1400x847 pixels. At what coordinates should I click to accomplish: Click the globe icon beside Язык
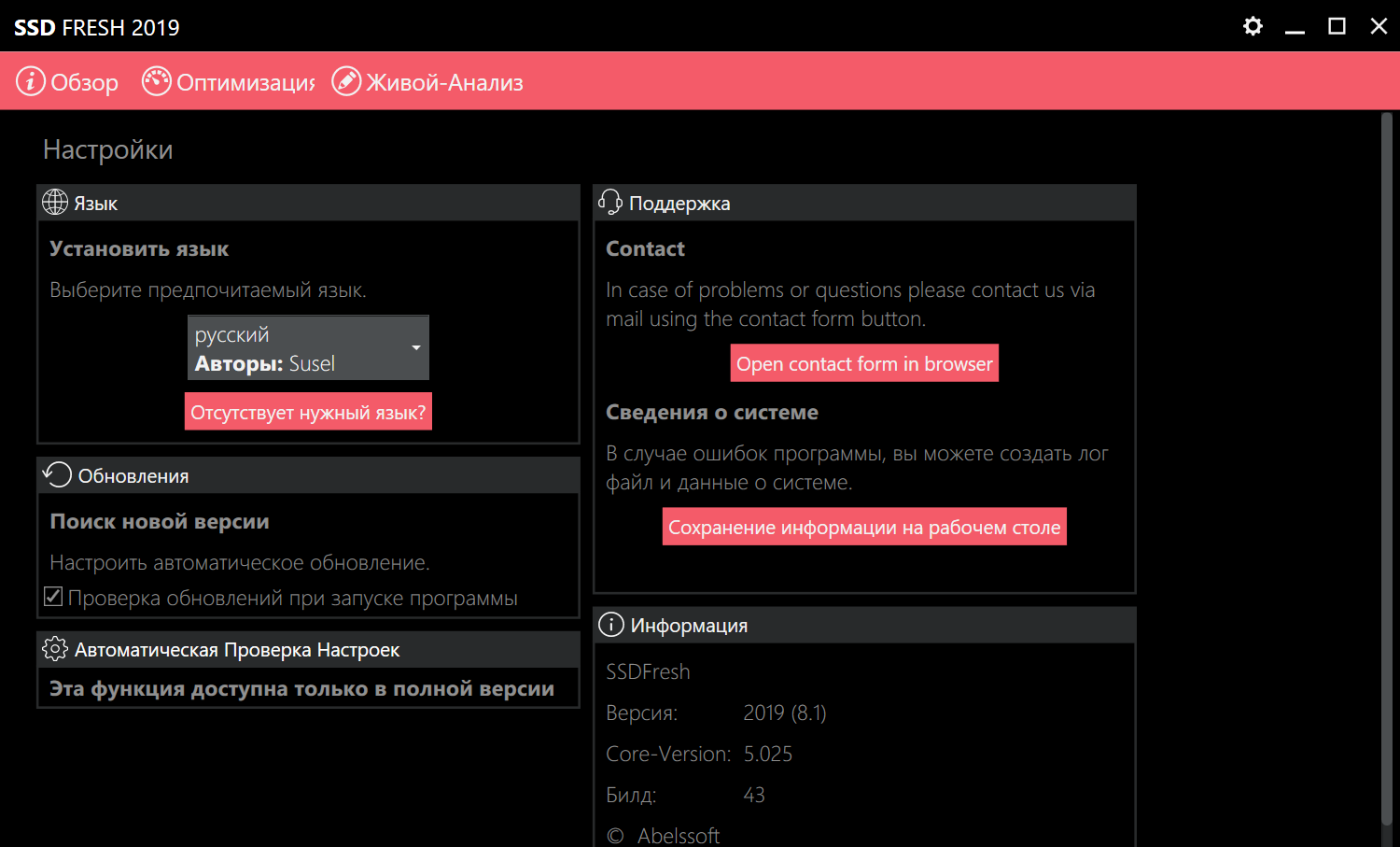[x=55, y=202]
